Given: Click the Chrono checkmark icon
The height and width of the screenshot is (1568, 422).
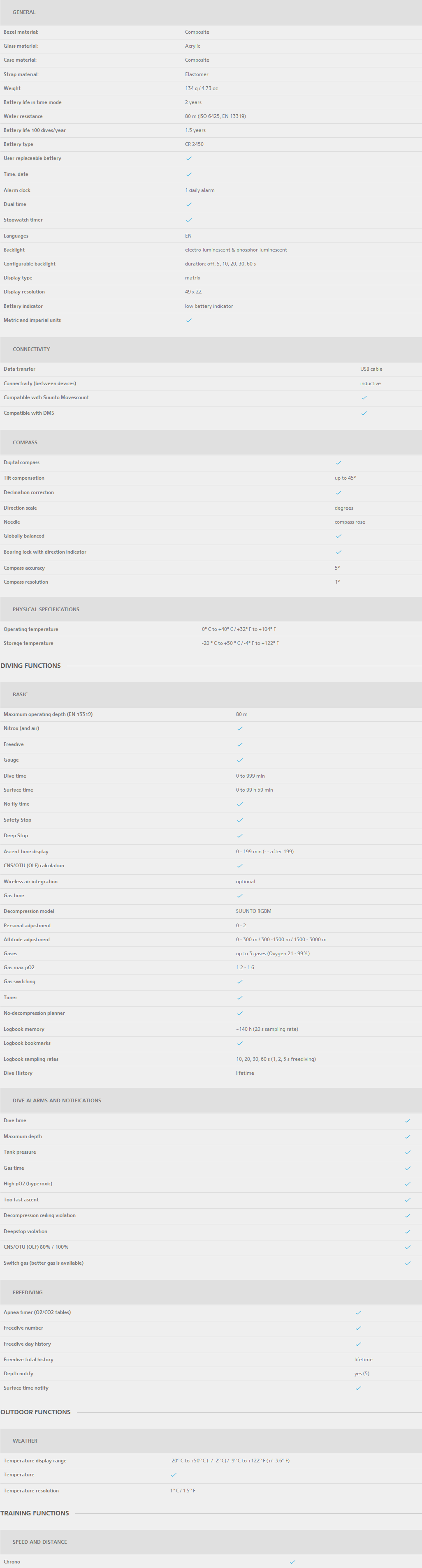Looking at the screenshot, I should (x=292, y=1562).
